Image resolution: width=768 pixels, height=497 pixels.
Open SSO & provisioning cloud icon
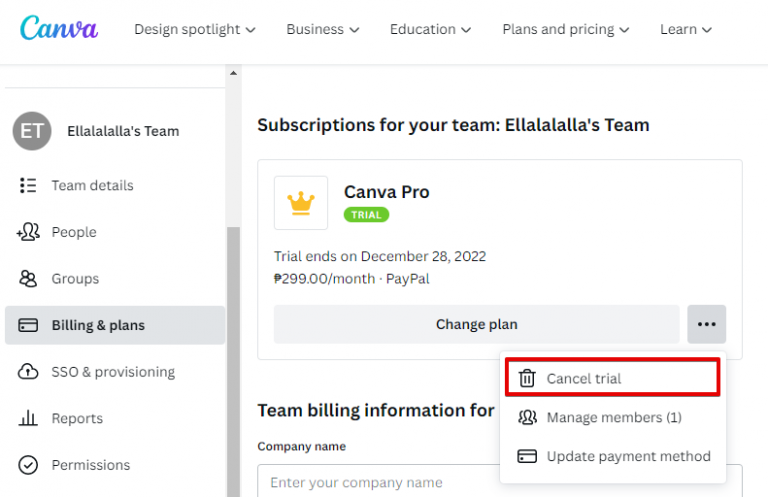[29, 372]
